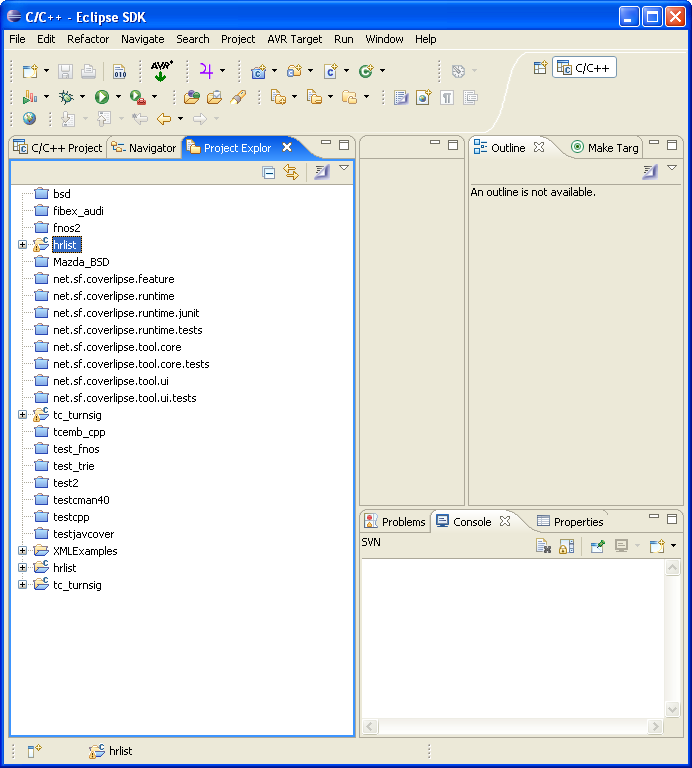
Task: Close the Console view tab
Action: (x=505, y=521)
